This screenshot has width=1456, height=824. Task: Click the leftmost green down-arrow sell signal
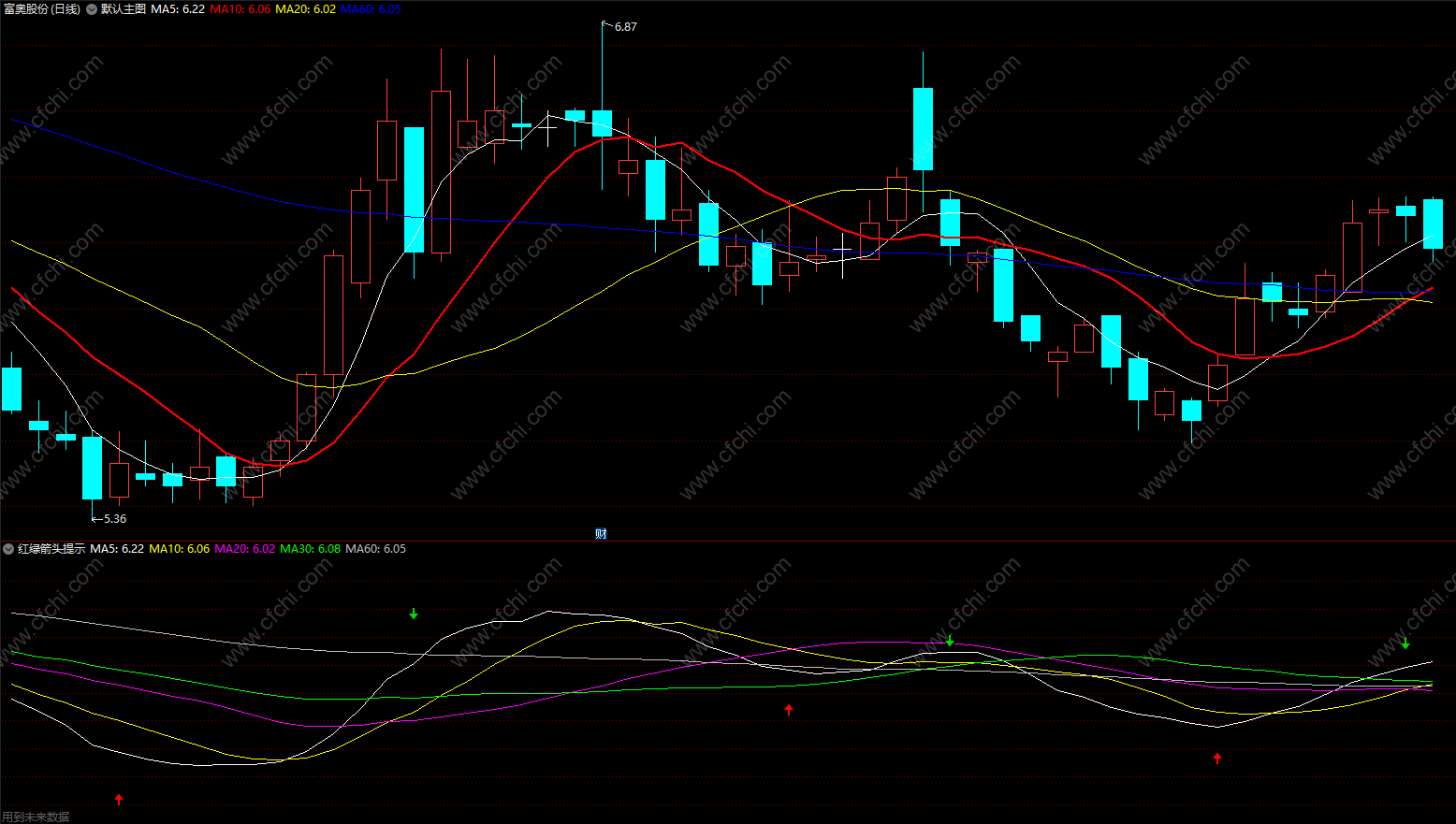coord(414,614)
